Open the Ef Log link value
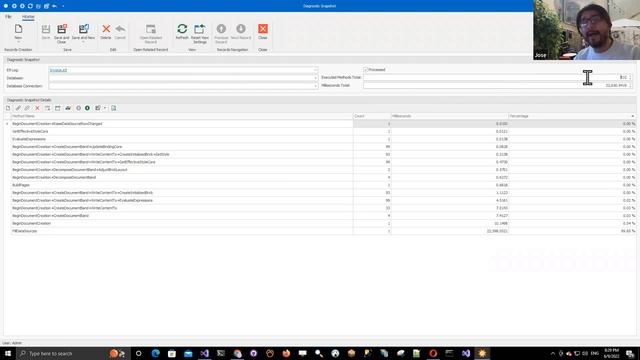This screenshot has width=640, height=360. click(x=58, y=70)
